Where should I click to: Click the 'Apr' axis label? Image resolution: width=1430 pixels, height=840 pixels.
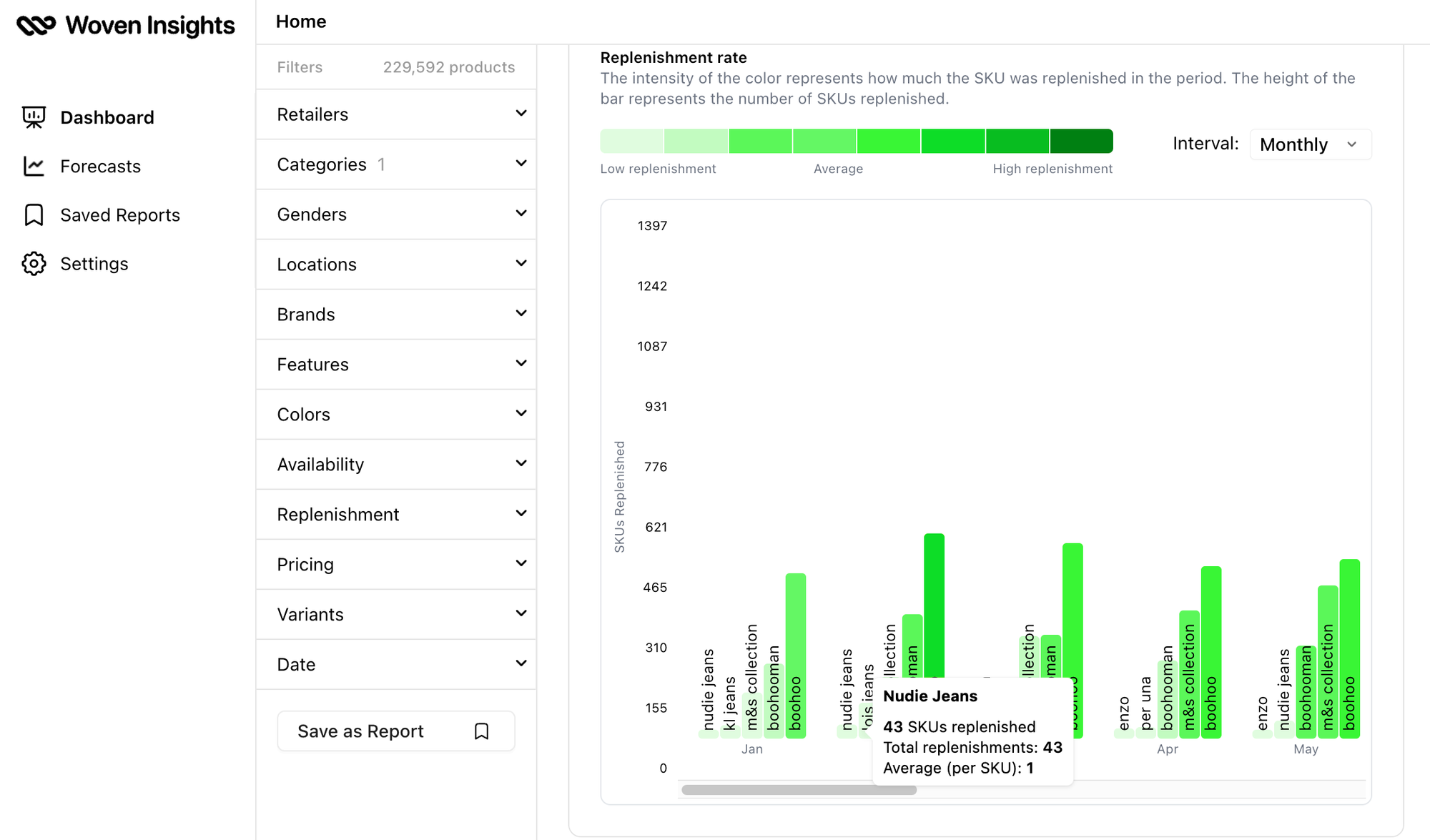(x=1168, y=749)
